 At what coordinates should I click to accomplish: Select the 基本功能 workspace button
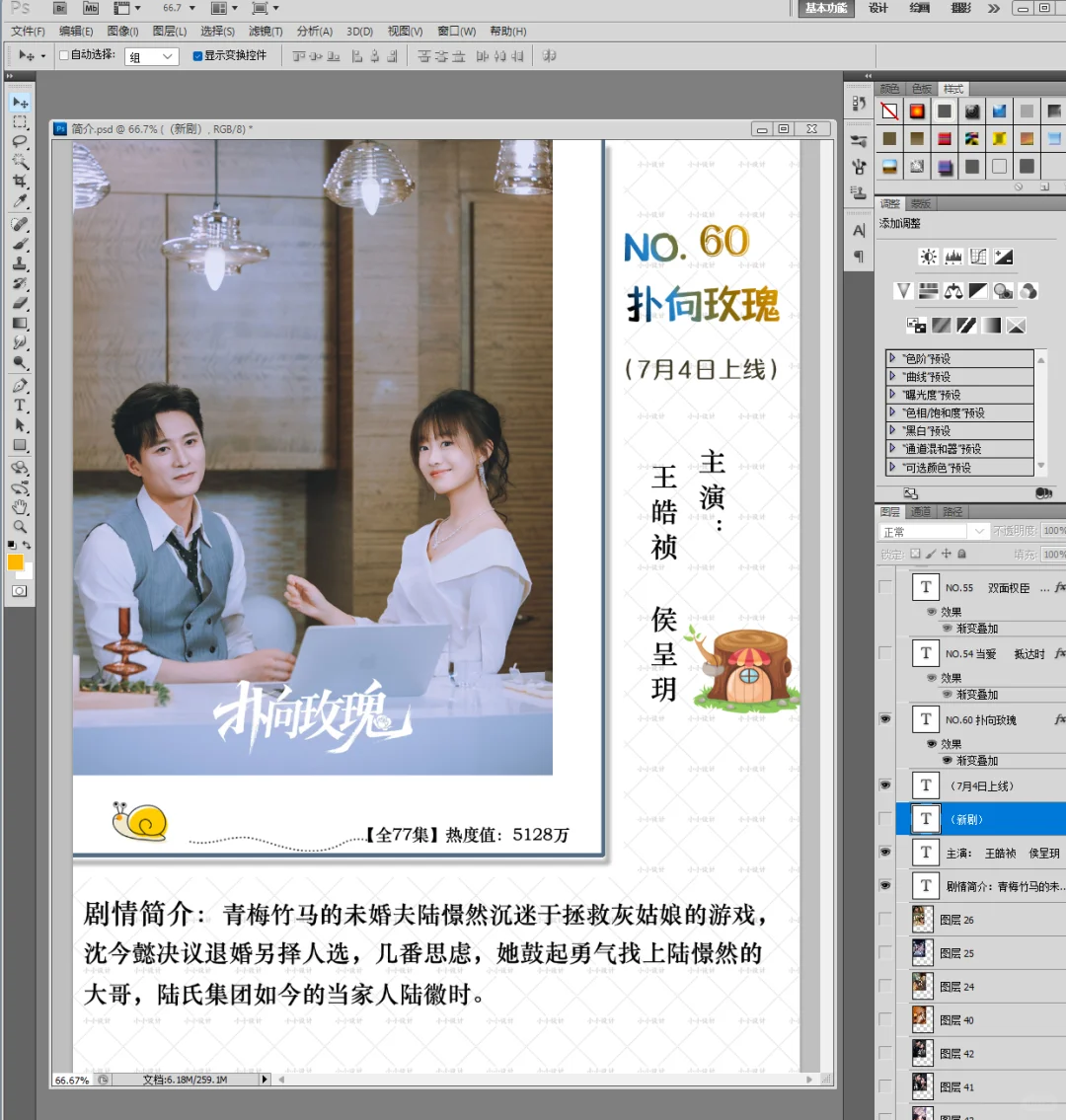(x=826, y=8)
